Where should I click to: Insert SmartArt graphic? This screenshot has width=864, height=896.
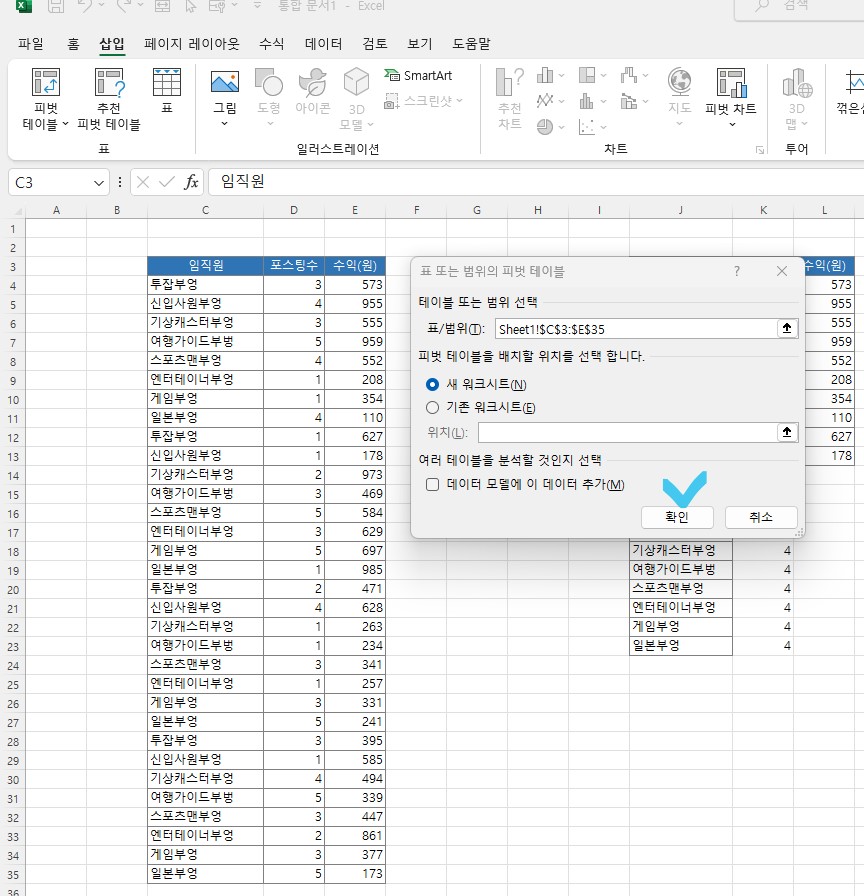tap(418, 75)
